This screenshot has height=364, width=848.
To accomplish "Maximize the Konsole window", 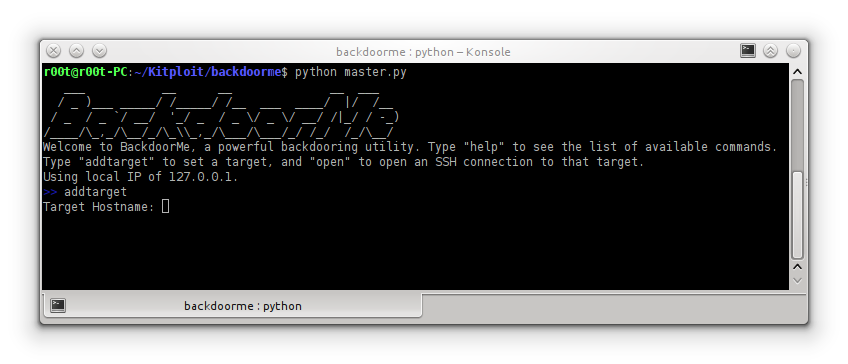I will coord(76,51).
